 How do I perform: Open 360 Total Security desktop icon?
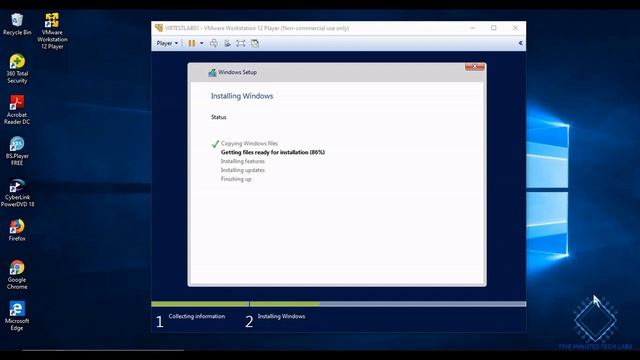click(17, 69)
